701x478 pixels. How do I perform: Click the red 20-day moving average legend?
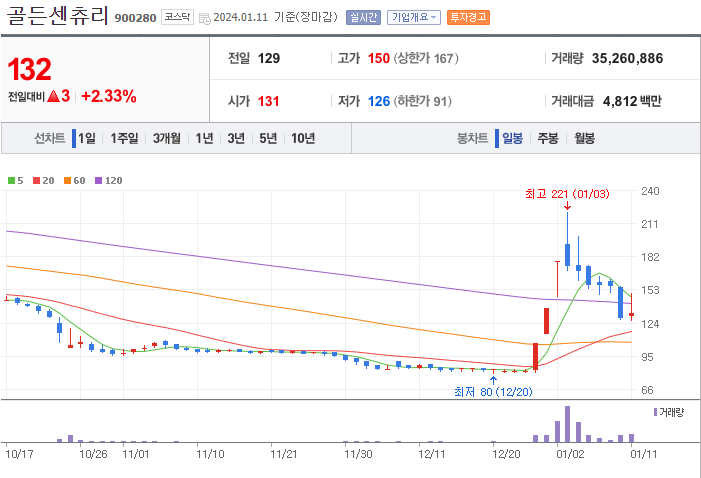[x=44, y=181]
